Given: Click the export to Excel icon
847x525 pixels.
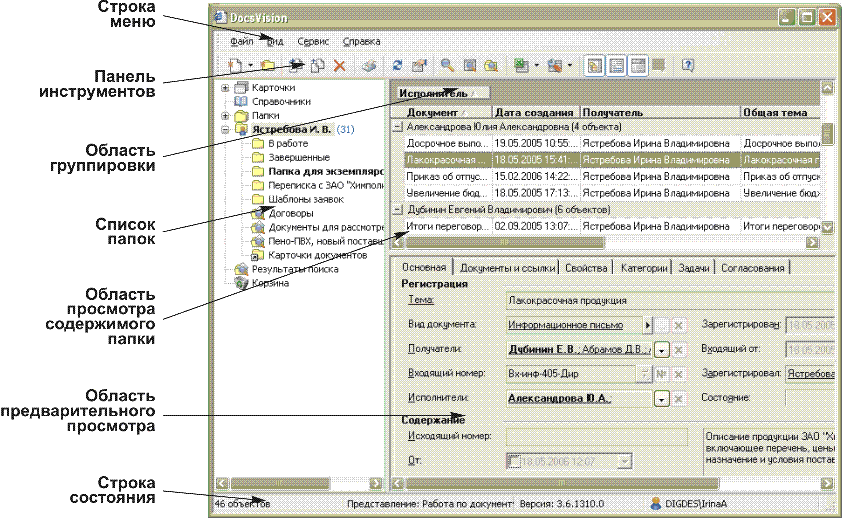Looking at the screenshot, I should (x=521, y=66).
